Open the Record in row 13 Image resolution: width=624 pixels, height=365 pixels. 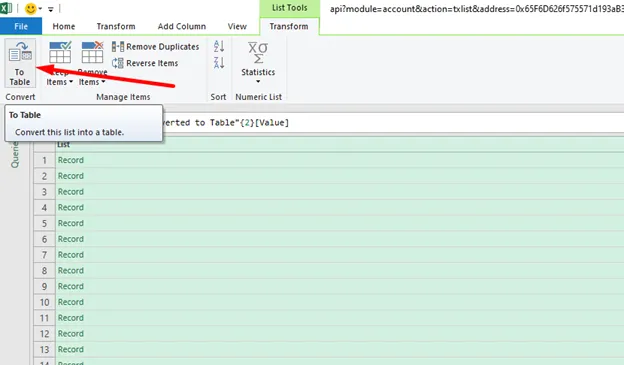tap(70, 349)
